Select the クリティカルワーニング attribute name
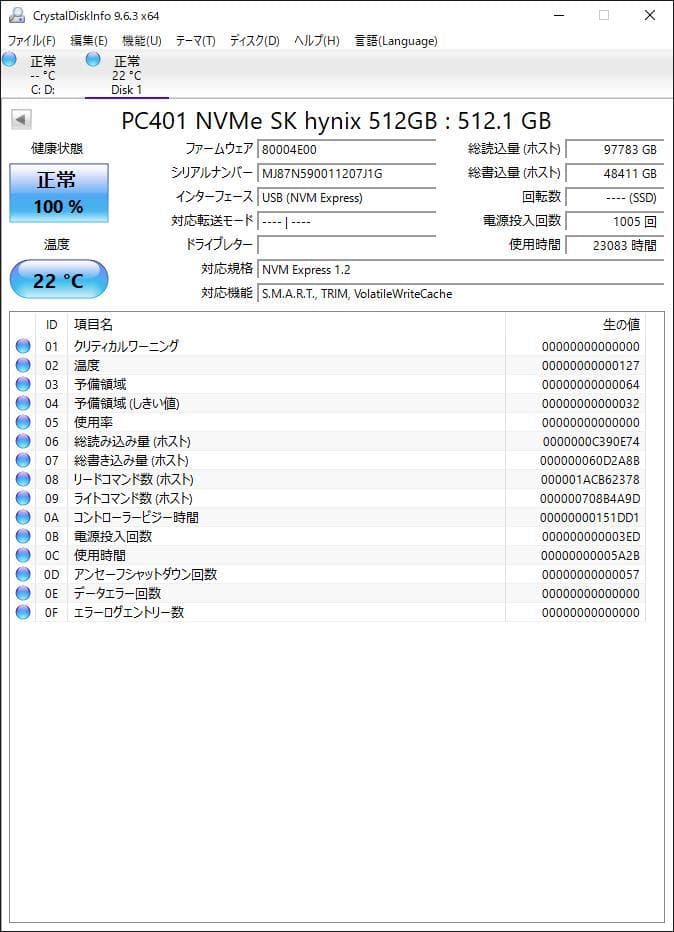This screenshot has height=932, width=674. tap(126, 346)
